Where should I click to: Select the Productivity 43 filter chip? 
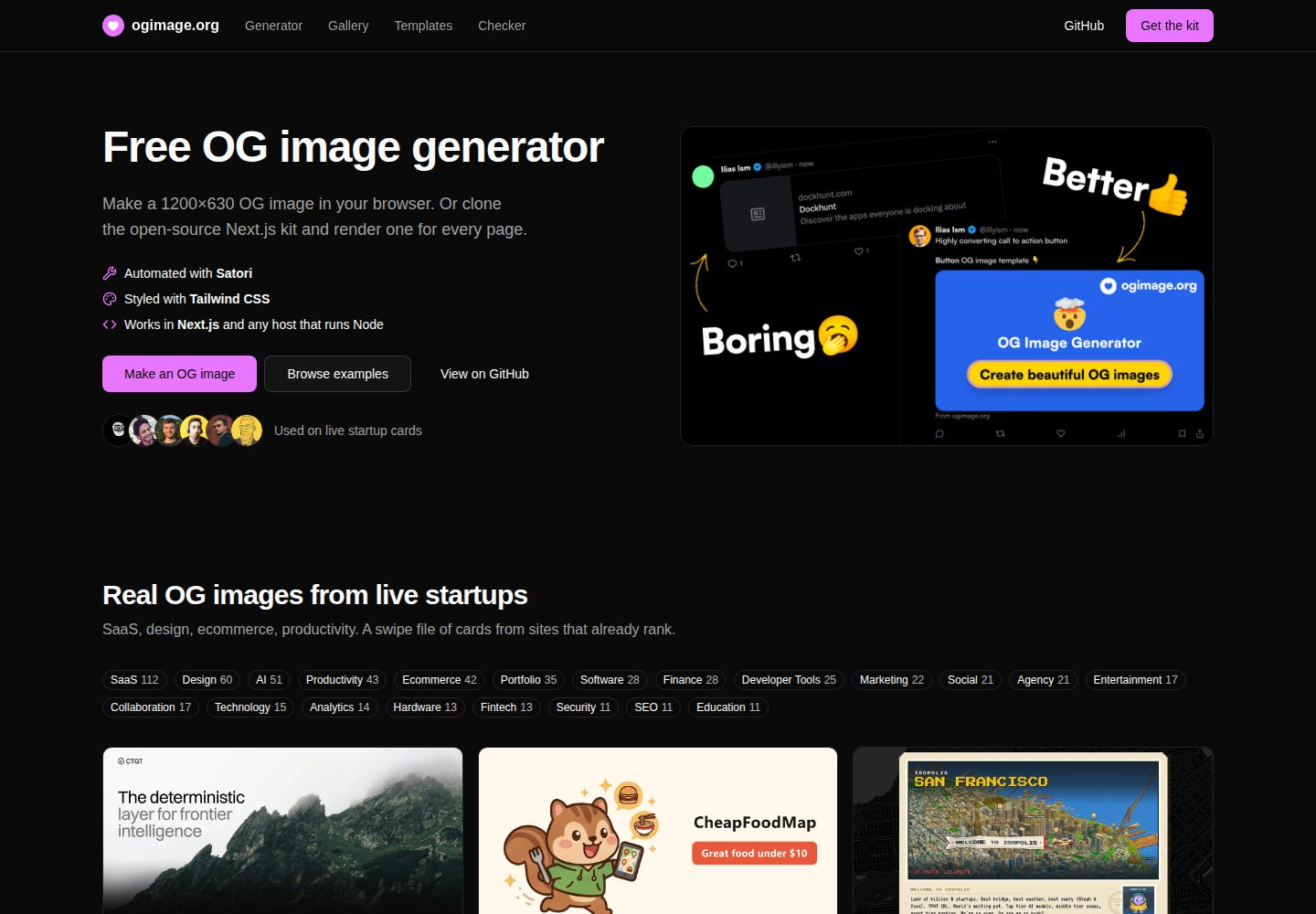pyautogui.click(x=342, y=680)
